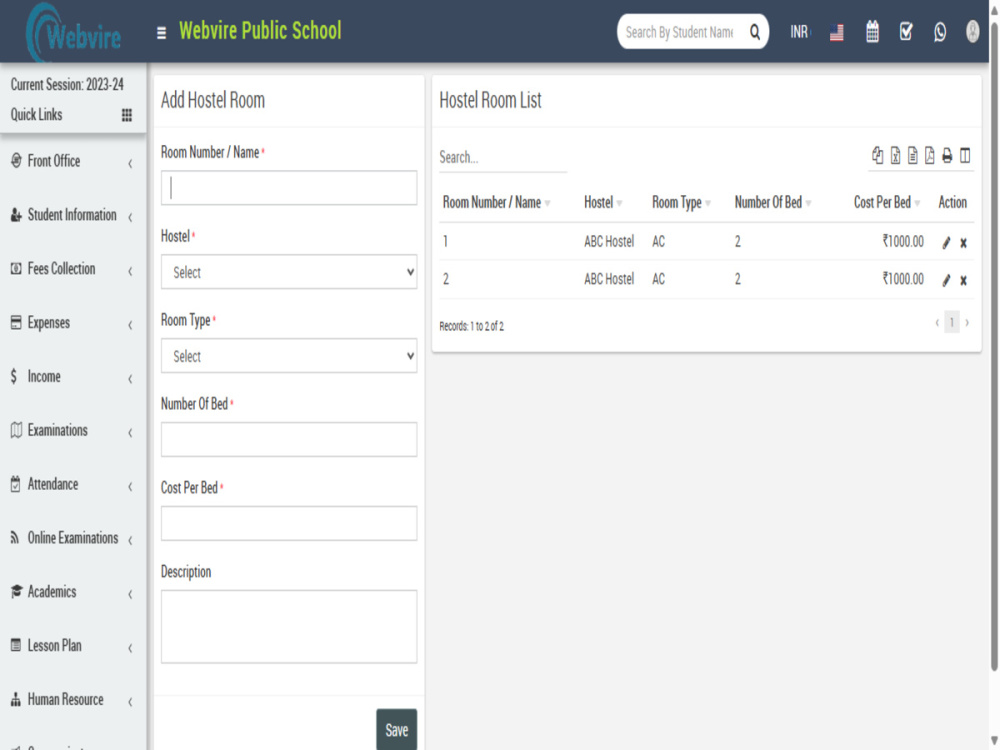Expand the Examinations menu

(x=73, y=430)
